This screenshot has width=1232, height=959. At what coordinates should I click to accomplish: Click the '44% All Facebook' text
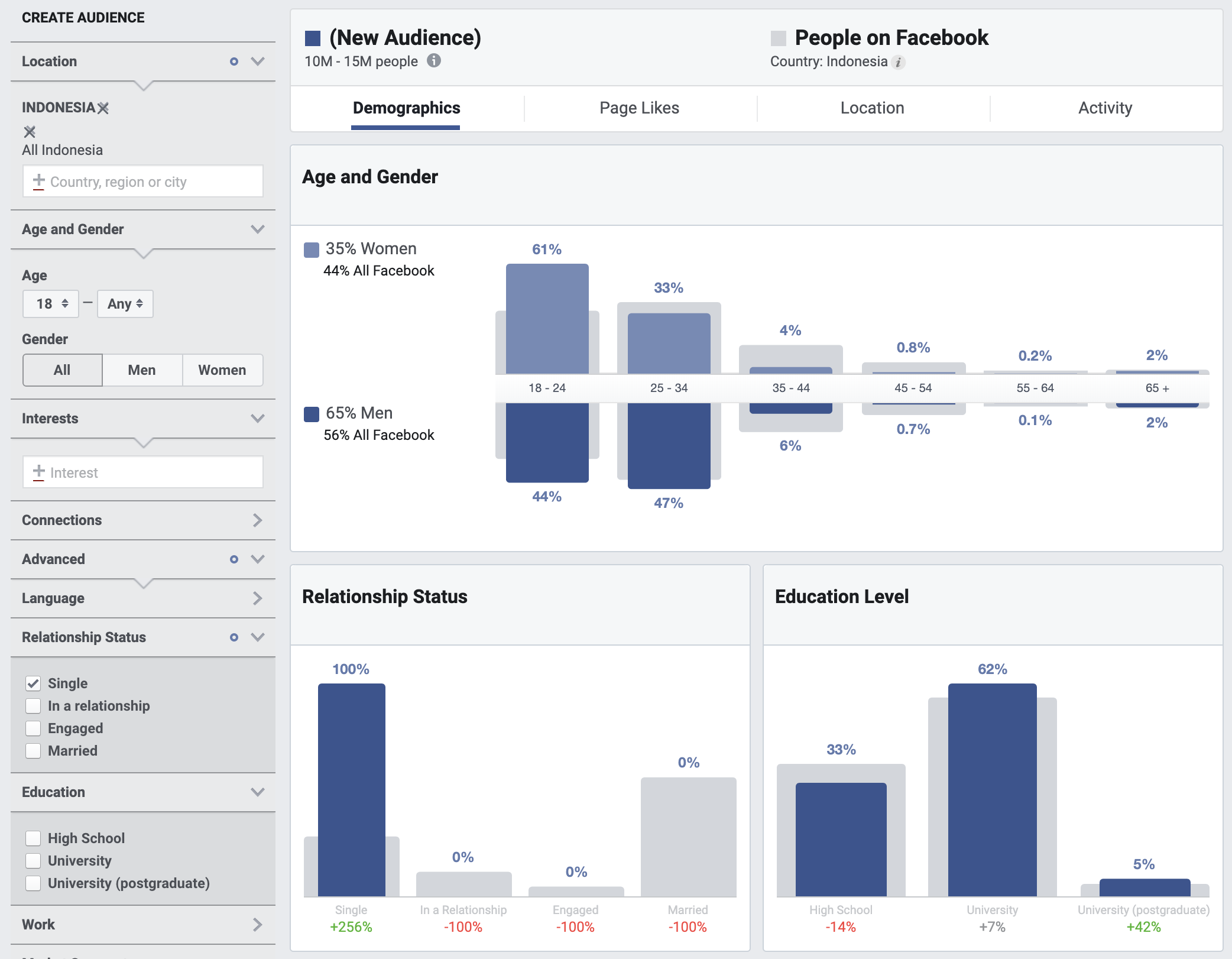pos(379,271)
